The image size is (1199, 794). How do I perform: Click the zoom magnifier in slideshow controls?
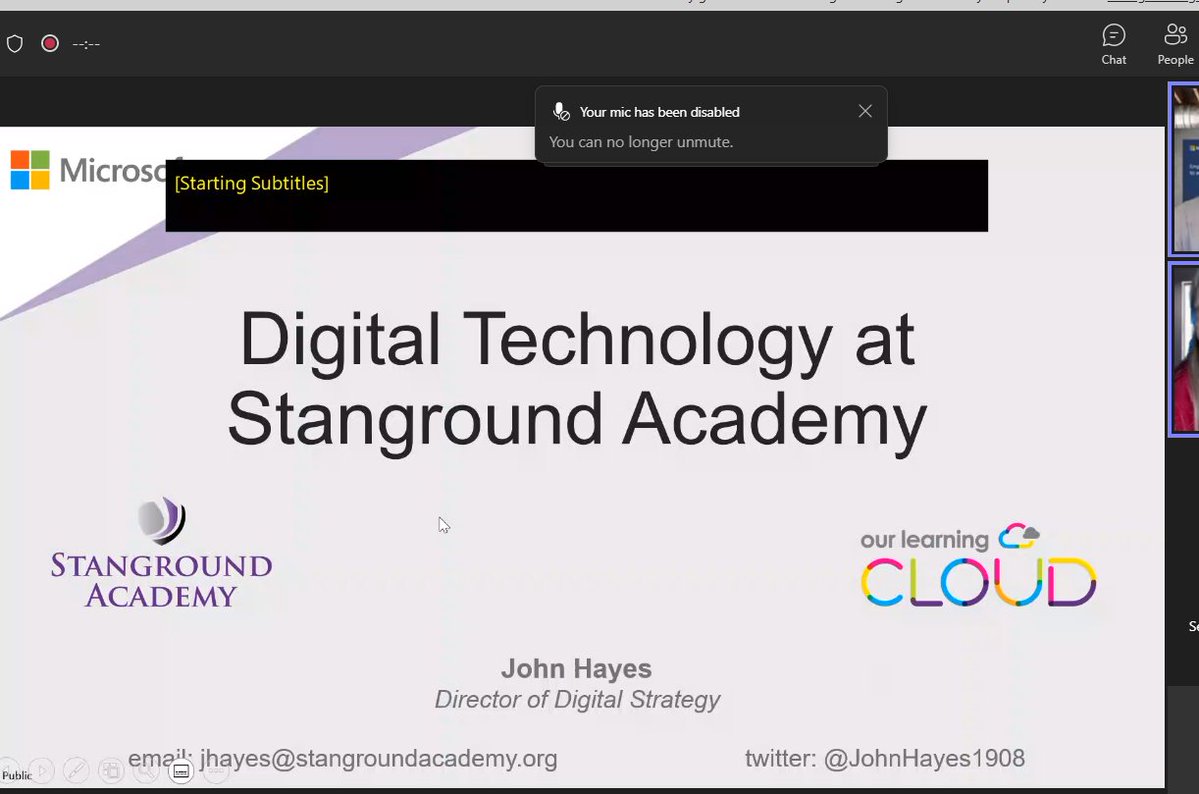(x=145, y=770)
